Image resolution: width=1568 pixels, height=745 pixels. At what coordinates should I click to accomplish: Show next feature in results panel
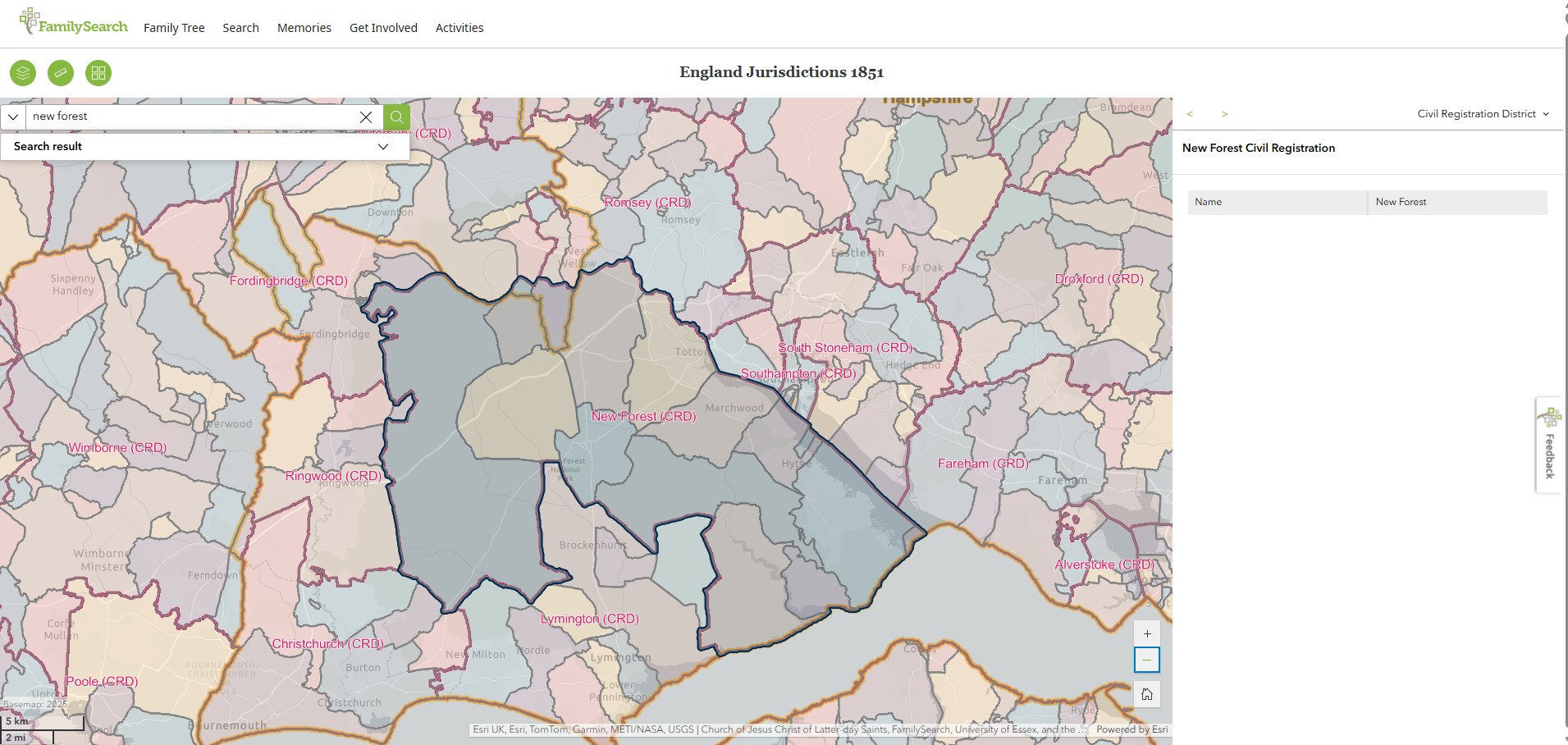click(x=1224, y=114)
